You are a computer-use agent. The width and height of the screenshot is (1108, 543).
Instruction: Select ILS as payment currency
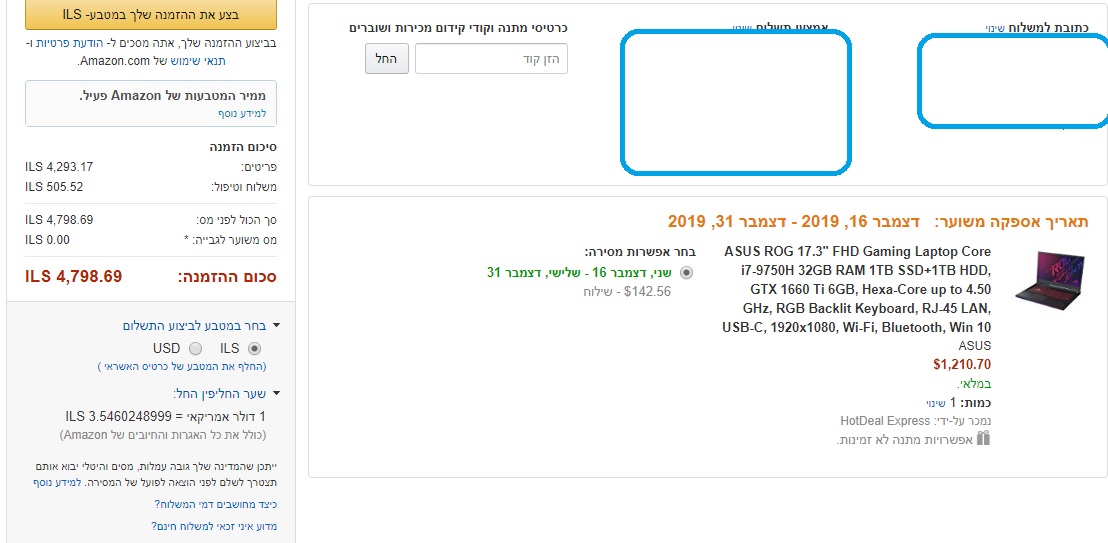tap(254, 348)
